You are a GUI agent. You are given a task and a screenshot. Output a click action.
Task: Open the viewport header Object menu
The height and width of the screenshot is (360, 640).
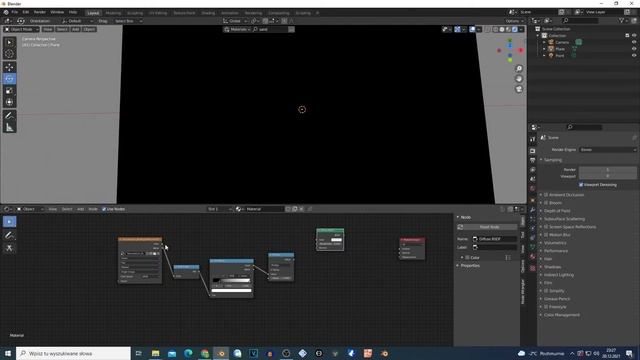(x=89, y=29)
